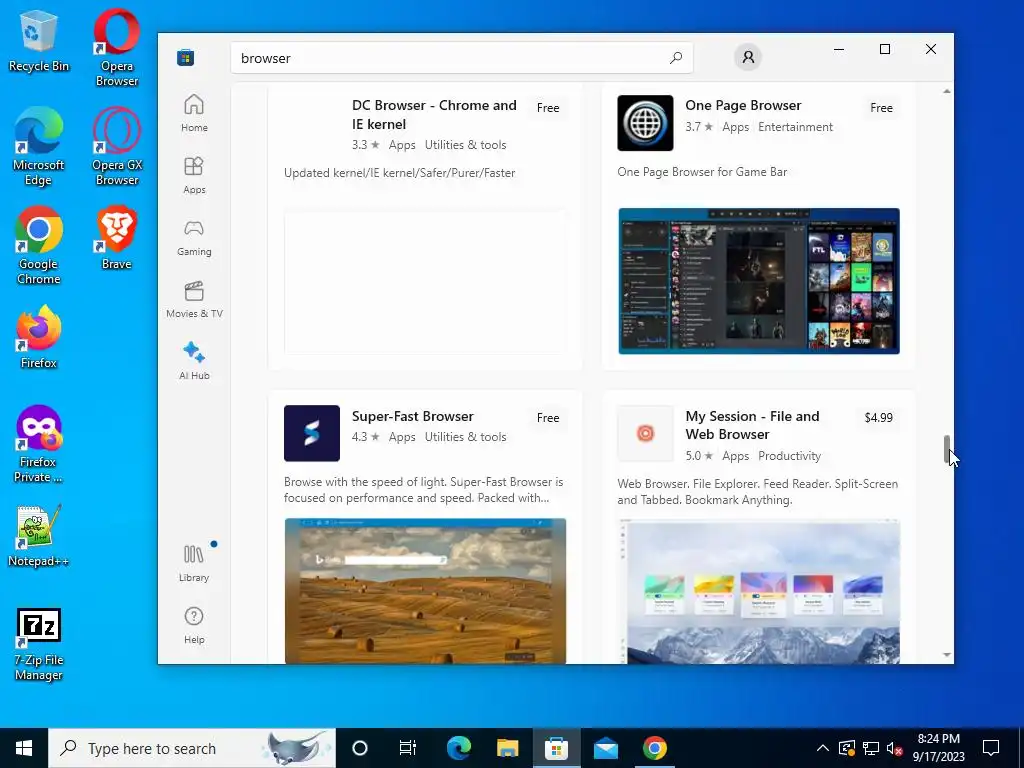Select Opera GX Browser desktop shortcut
1024x768 pixels.
coord(116,147)
